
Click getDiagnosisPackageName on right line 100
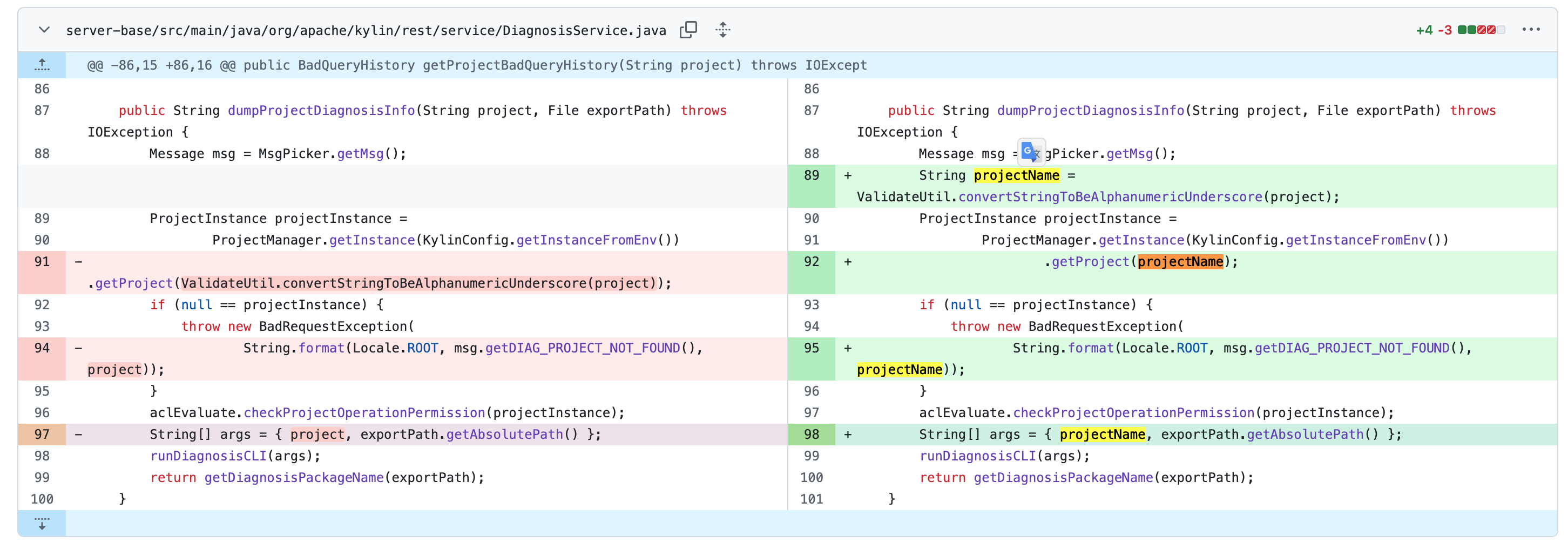tap(1063, 478)
